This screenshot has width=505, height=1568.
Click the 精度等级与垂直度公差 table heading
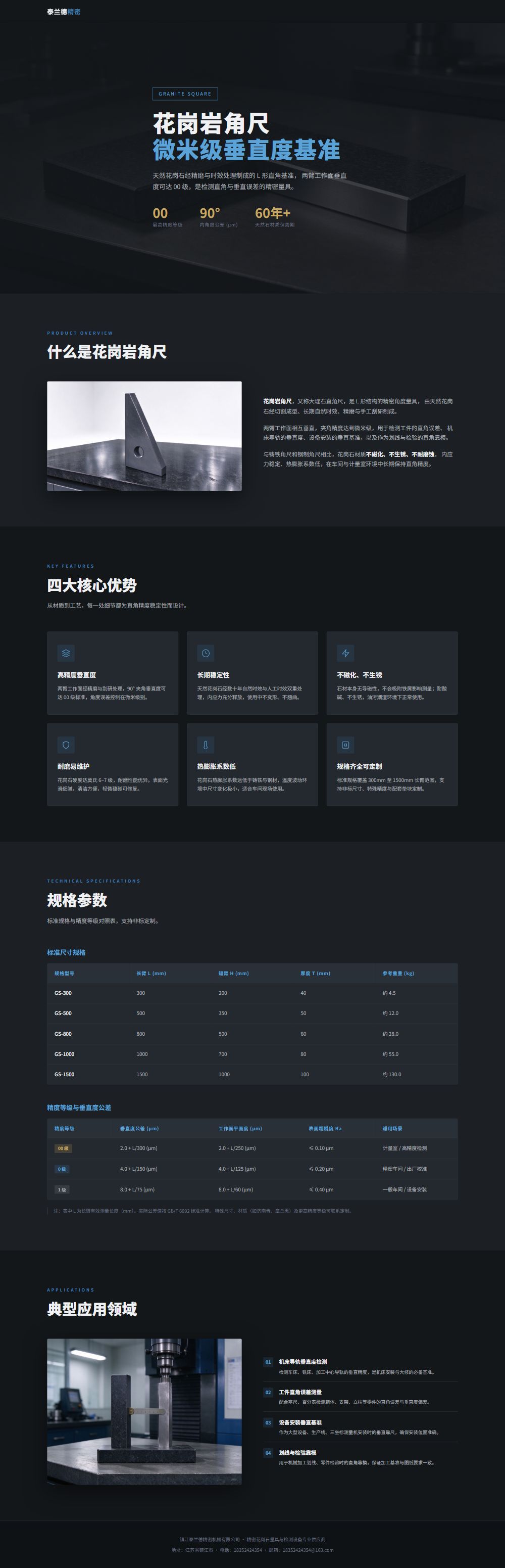(79, 1108)
